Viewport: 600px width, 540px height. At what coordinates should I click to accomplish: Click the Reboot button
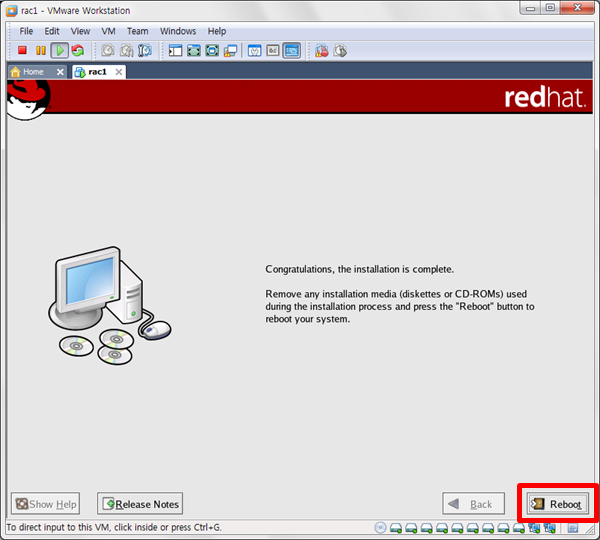pos(558,504)
